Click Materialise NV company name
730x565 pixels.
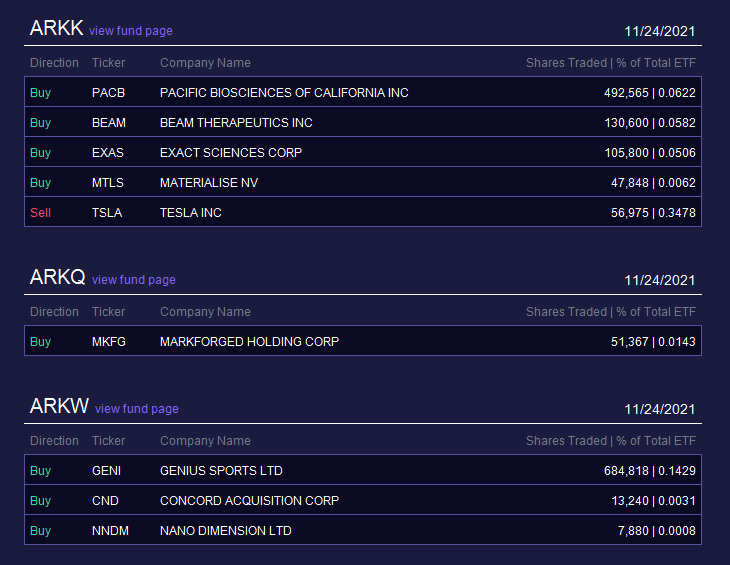coord(209,182)
